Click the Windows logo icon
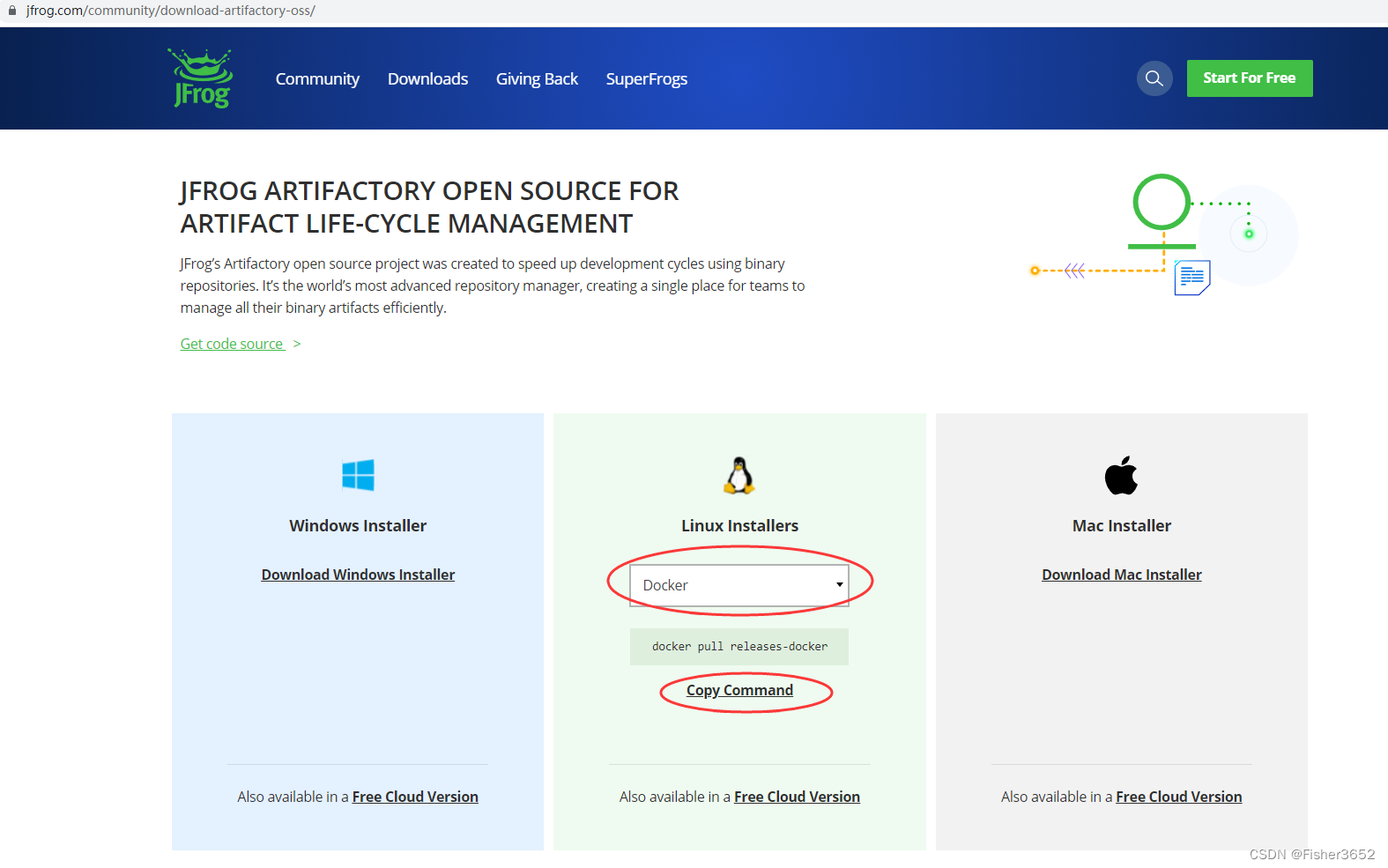Viewport: 1388px width, 868px height. 358,475
